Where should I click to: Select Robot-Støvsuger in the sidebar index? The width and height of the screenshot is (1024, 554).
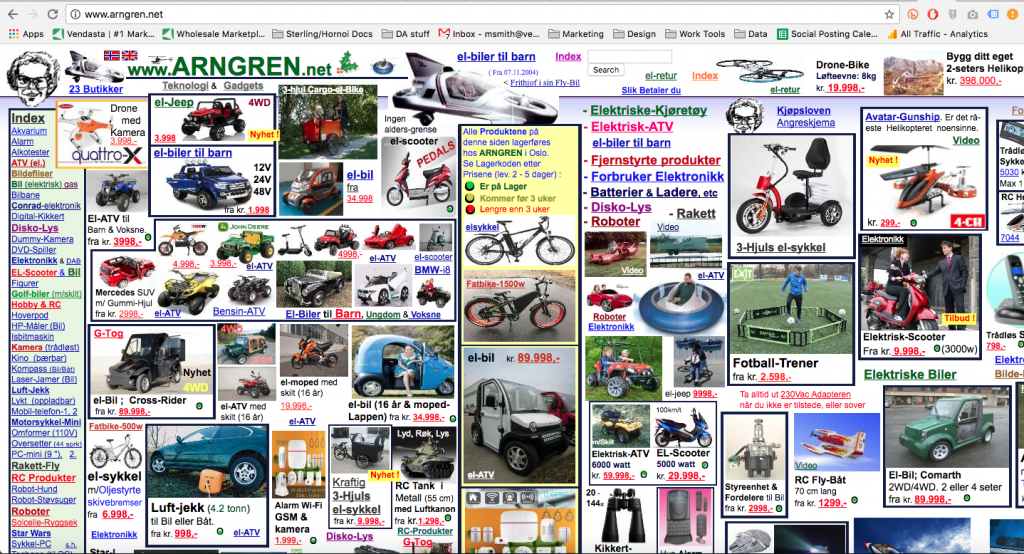[x=44, y=500]
